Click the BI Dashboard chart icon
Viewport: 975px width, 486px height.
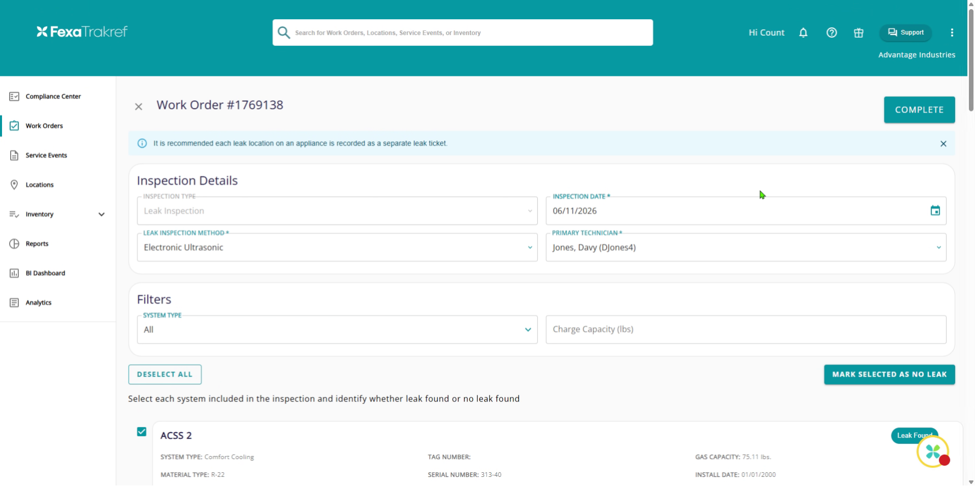coord(14,273)
